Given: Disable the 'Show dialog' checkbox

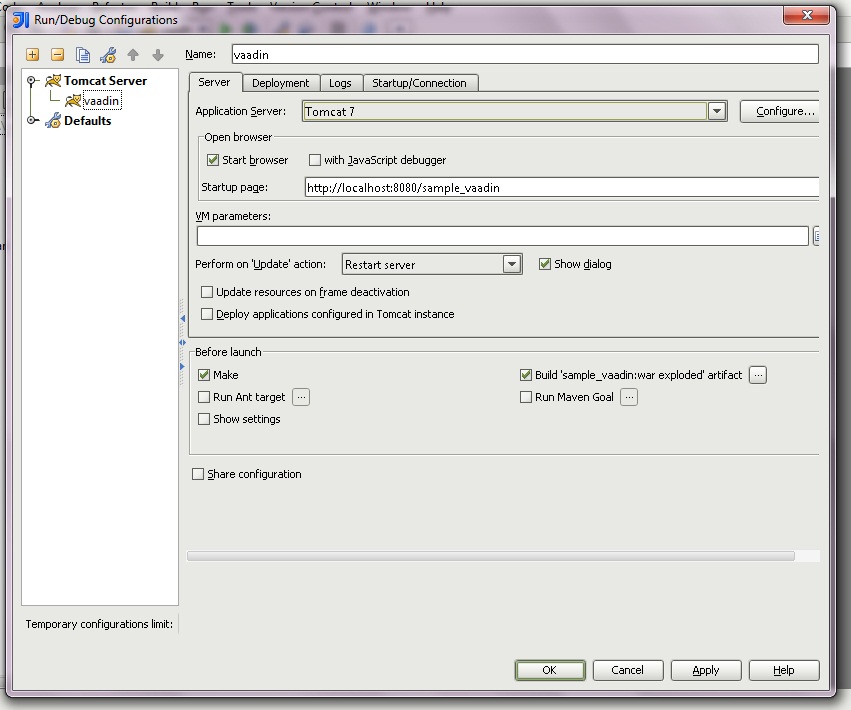Looking at the screenshot, I should (x=545, y=264).
